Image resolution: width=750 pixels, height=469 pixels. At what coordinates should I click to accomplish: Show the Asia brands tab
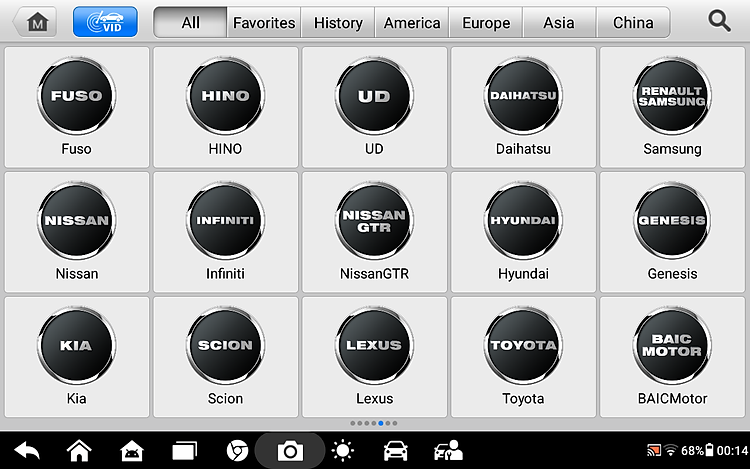point(559,22)
